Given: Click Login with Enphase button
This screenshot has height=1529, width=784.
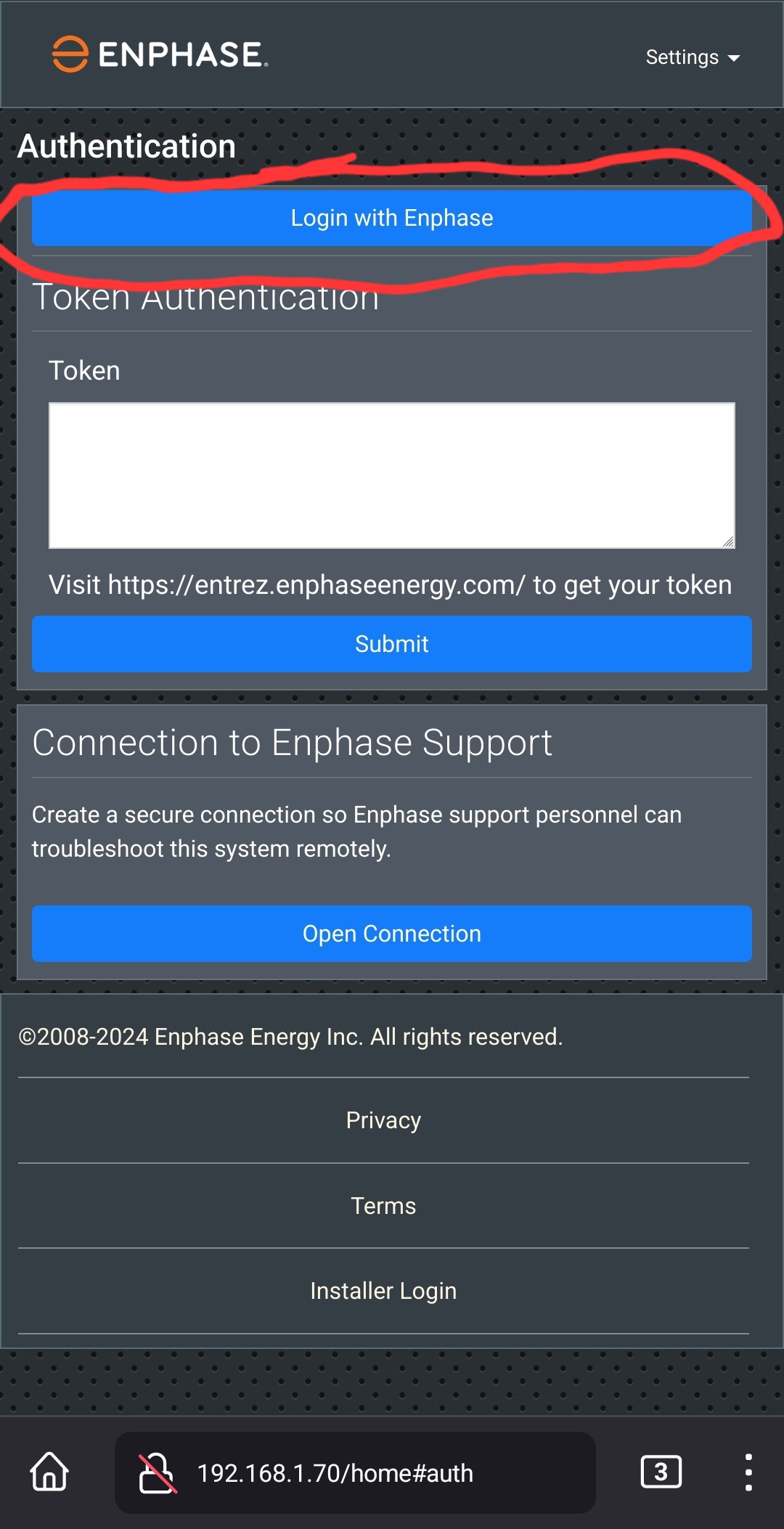Looking at the screenshot, I should pyautogui.click(x=392, y=218).
